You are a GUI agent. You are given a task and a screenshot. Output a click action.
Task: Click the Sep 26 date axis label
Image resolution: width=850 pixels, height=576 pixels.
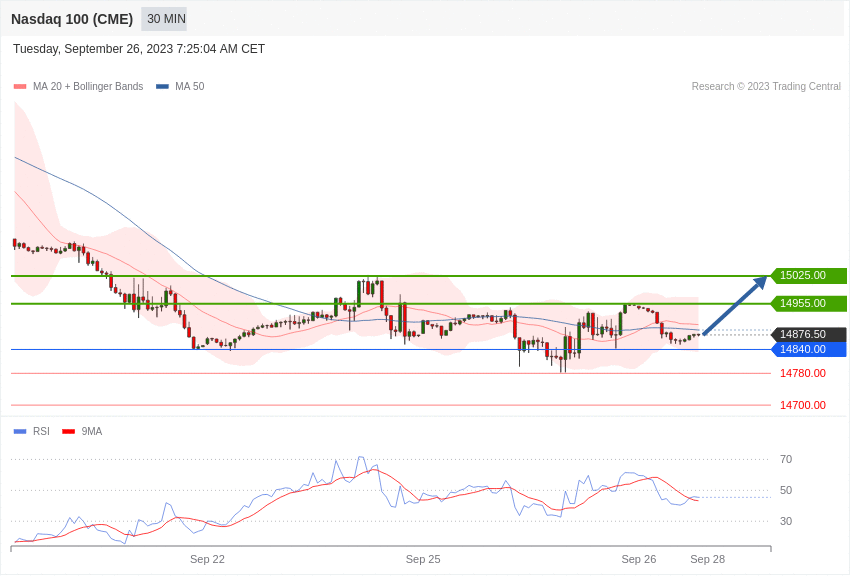coord(639,559)
